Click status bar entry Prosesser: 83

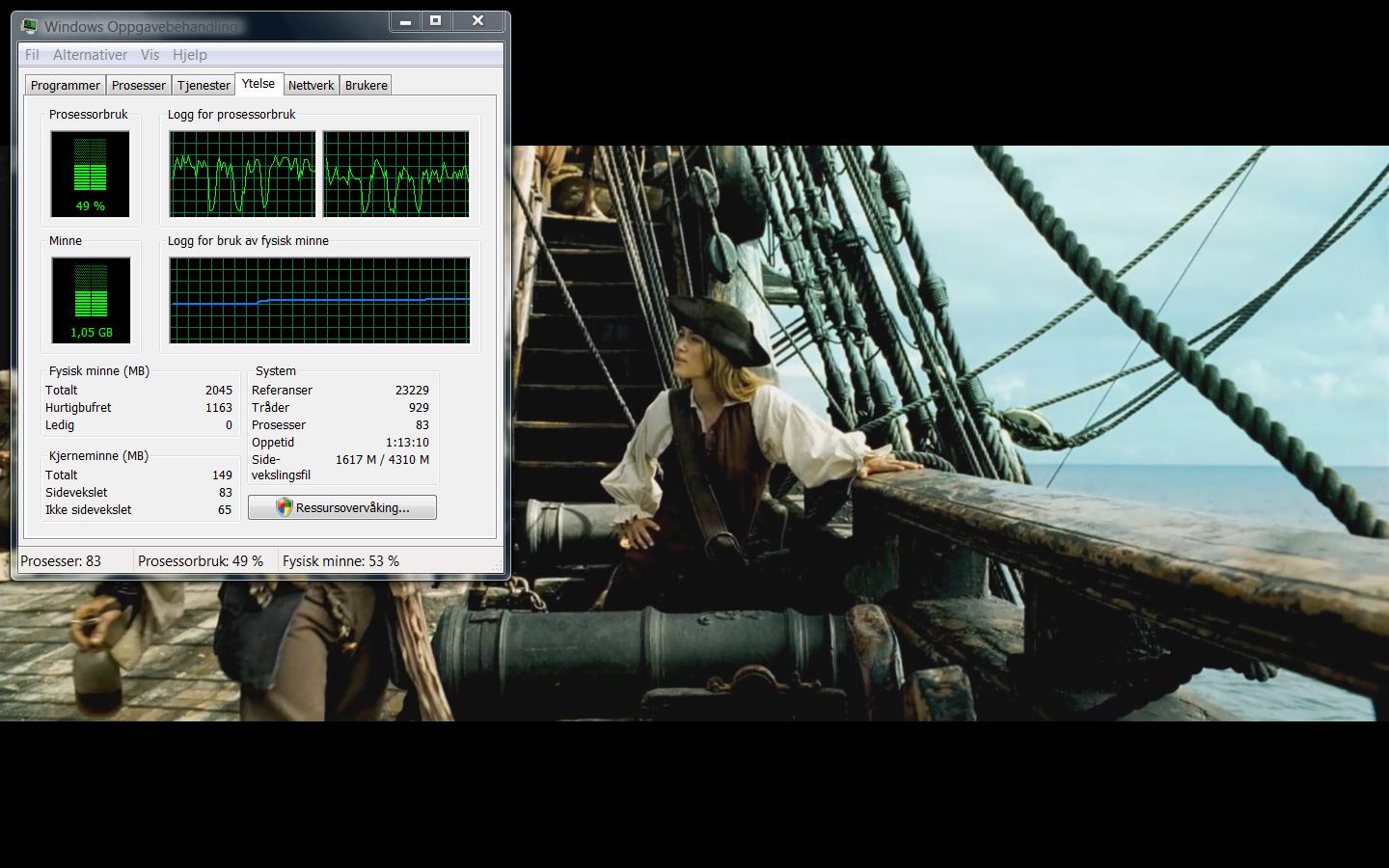61,561
